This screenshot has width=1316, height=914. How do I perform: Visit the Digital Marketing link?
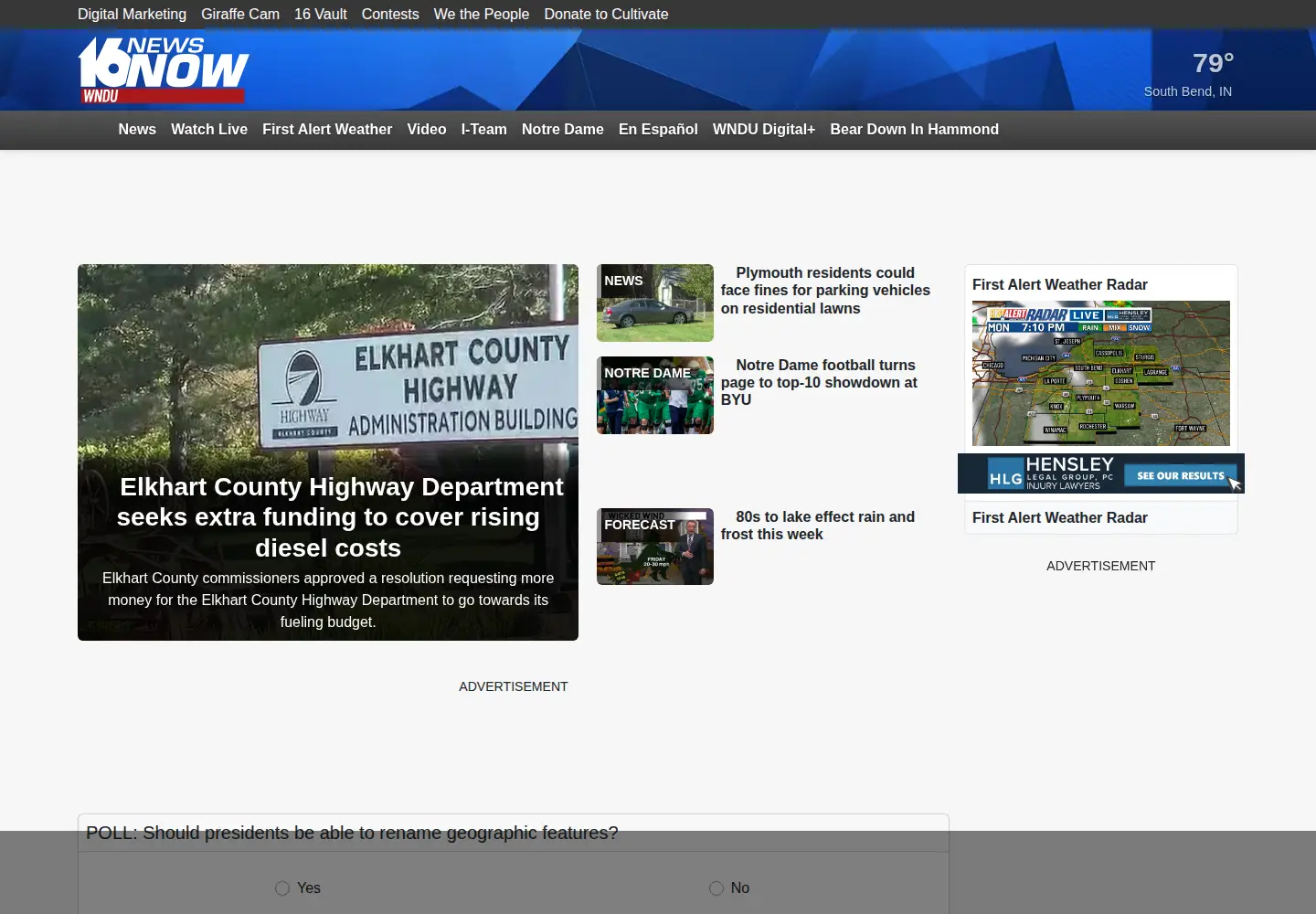coord(132,15)
